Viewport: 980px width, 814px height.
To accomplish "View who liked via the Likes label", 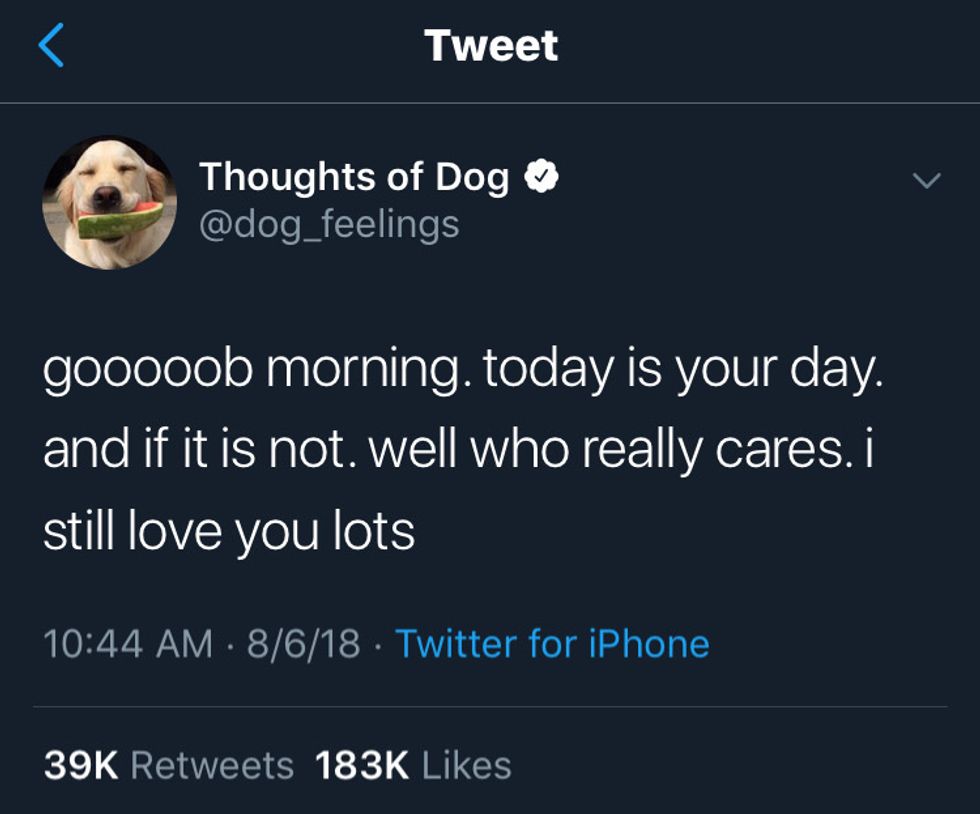I will 466,766.
